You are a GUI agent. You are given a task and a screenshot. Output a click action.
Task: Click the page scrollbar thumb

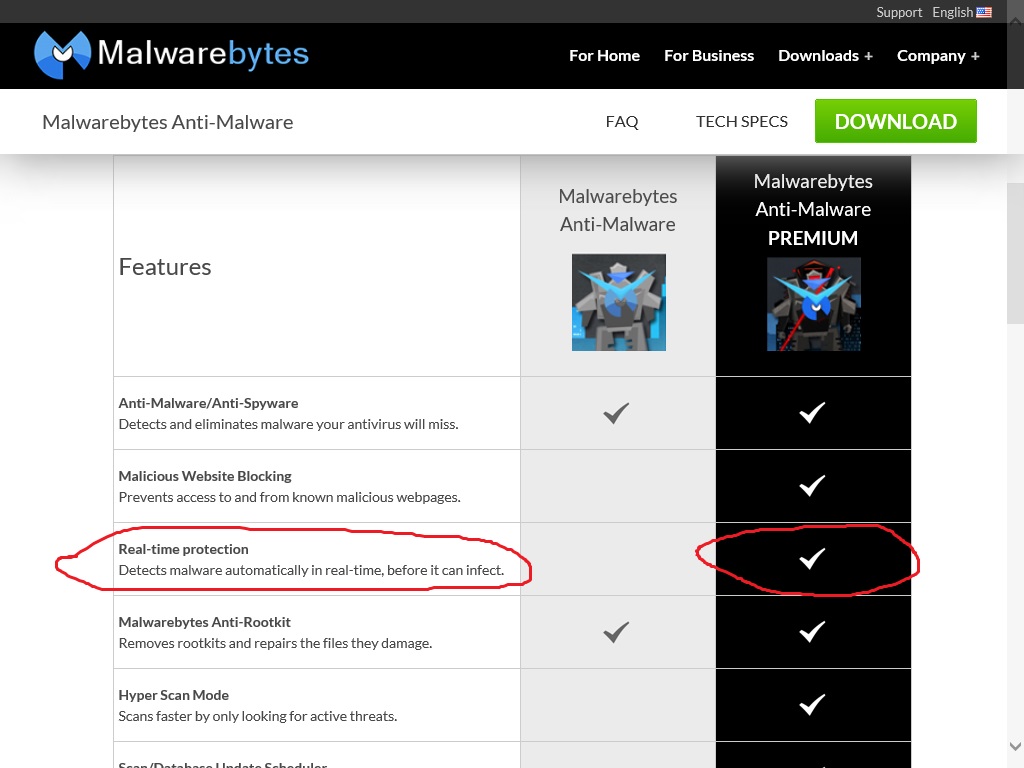(1016, 253)
